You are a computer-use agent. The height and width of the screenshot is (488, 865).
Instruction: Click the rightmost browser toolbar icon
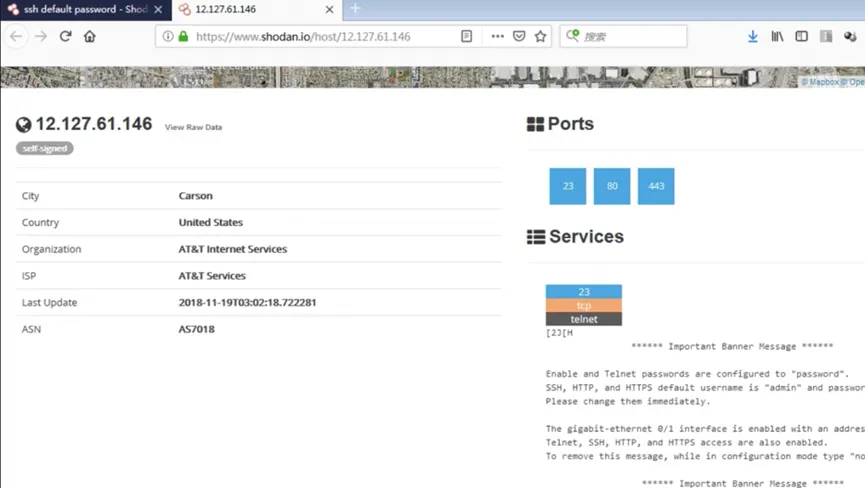point(850,36)
